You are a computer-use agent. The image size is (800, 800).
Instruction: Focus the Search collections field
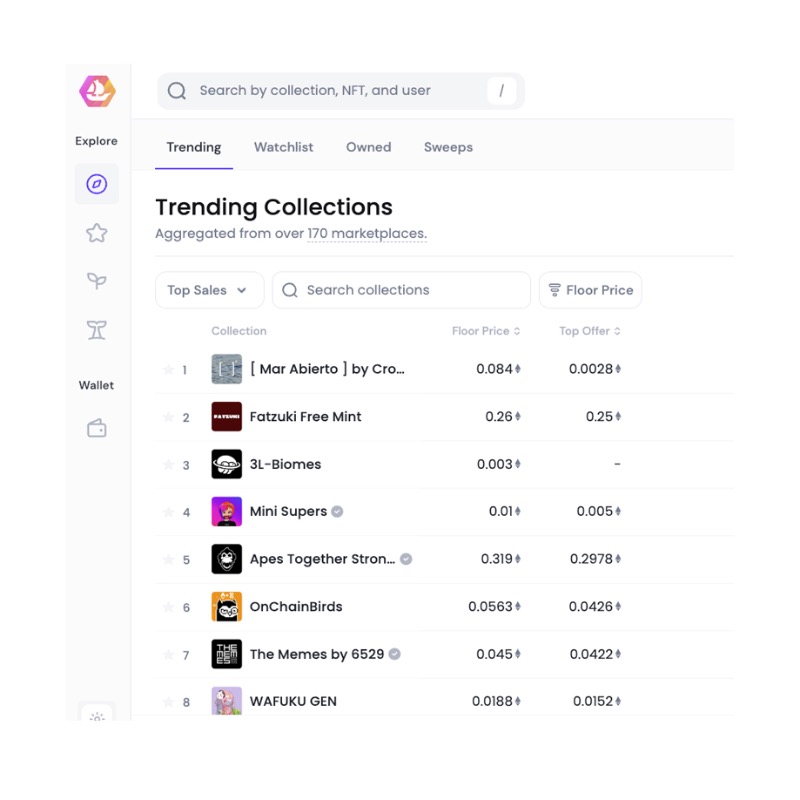(402, 290)
